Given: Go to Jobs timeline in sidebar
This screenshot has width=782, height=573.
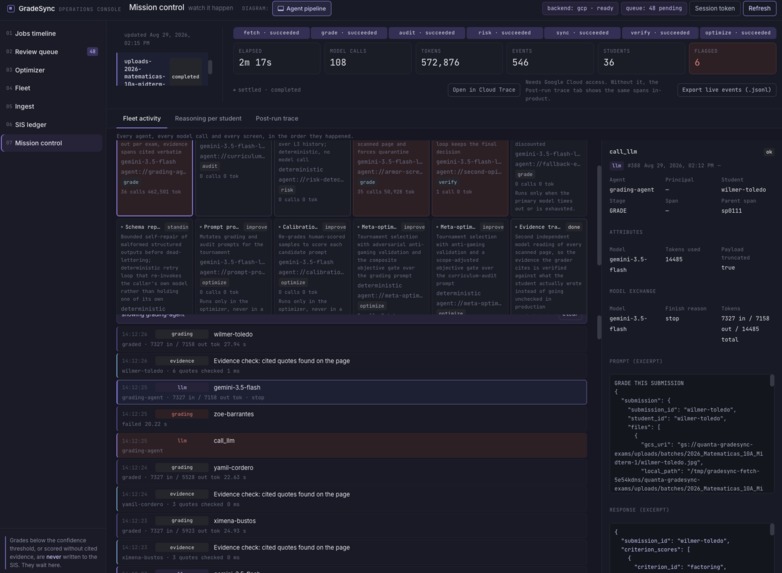Looking at the screenshot, I should [52, 33].
